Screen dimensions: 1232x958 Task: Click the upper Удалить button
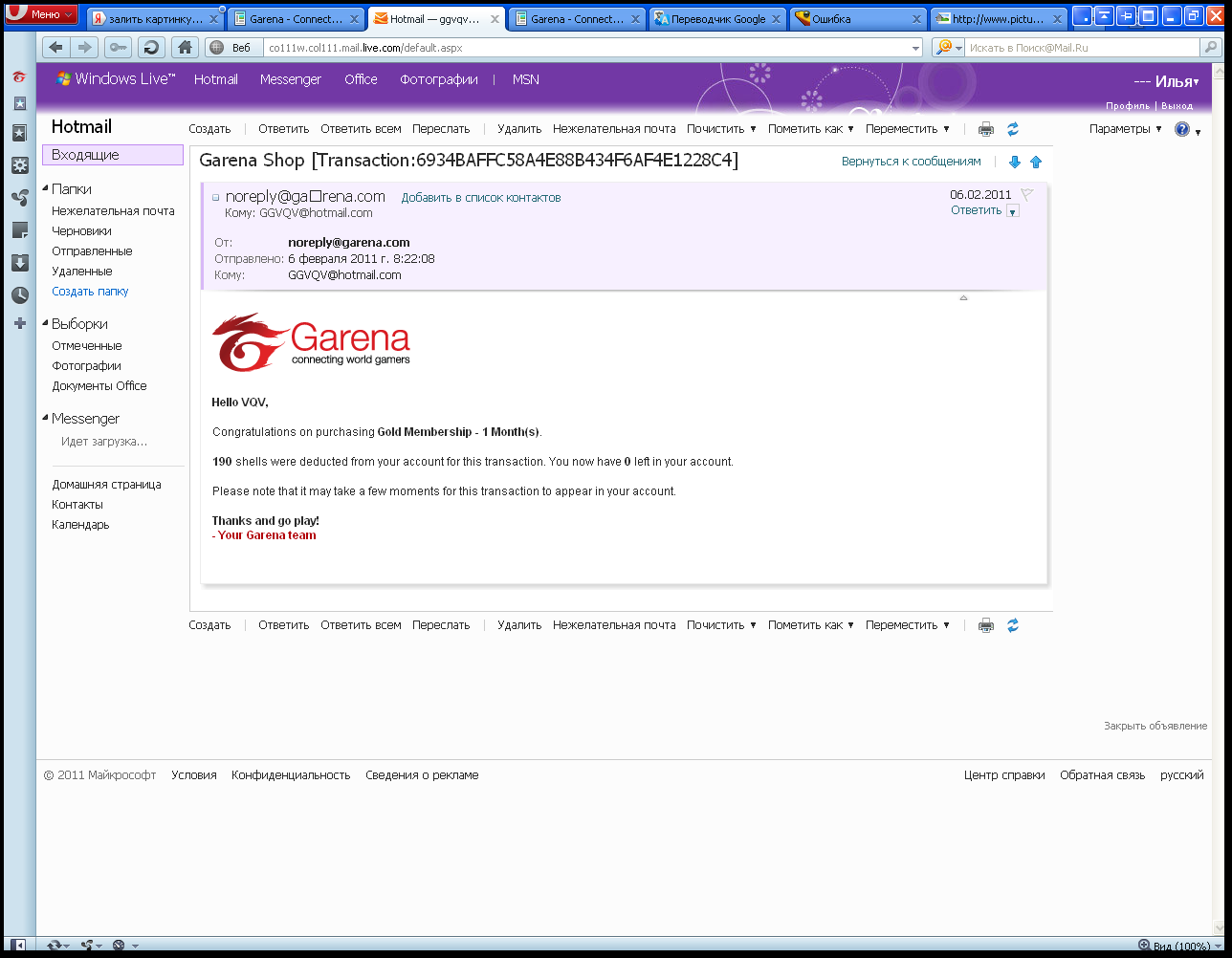click(x=519, y=129)
